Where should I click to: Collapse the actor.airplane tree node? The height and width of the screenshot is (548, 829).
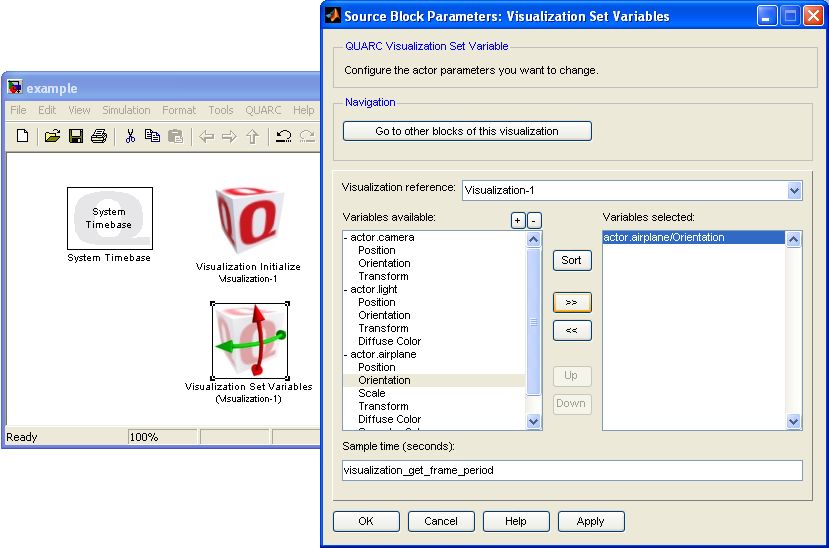345,355
